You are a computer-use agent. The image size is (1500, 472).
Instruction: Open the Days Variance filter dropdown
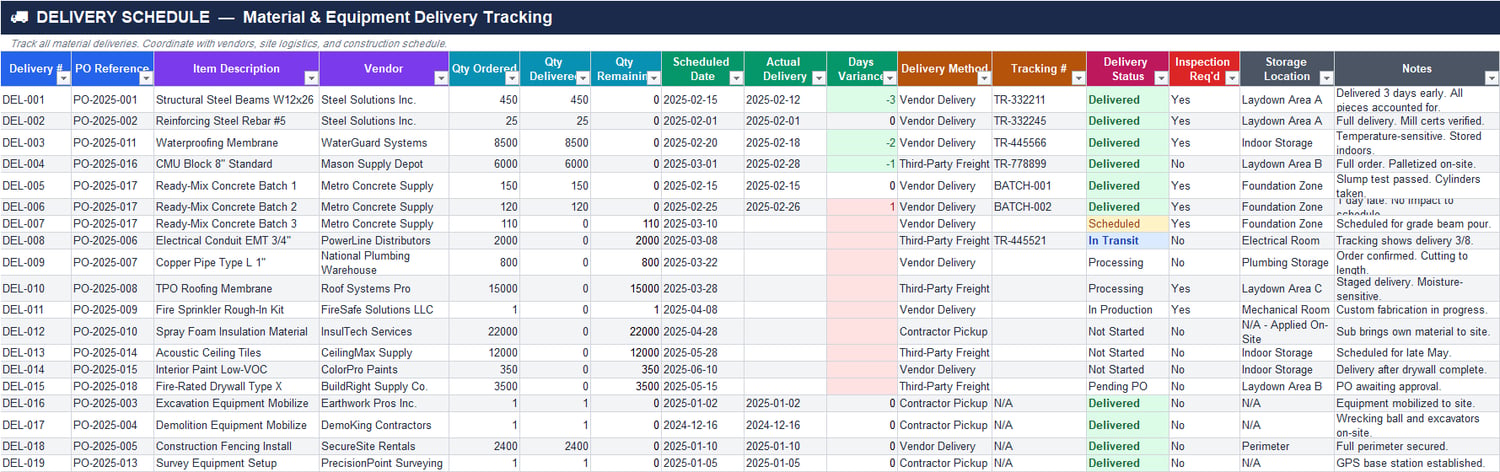pyautogui.click(x=889, y=77)
